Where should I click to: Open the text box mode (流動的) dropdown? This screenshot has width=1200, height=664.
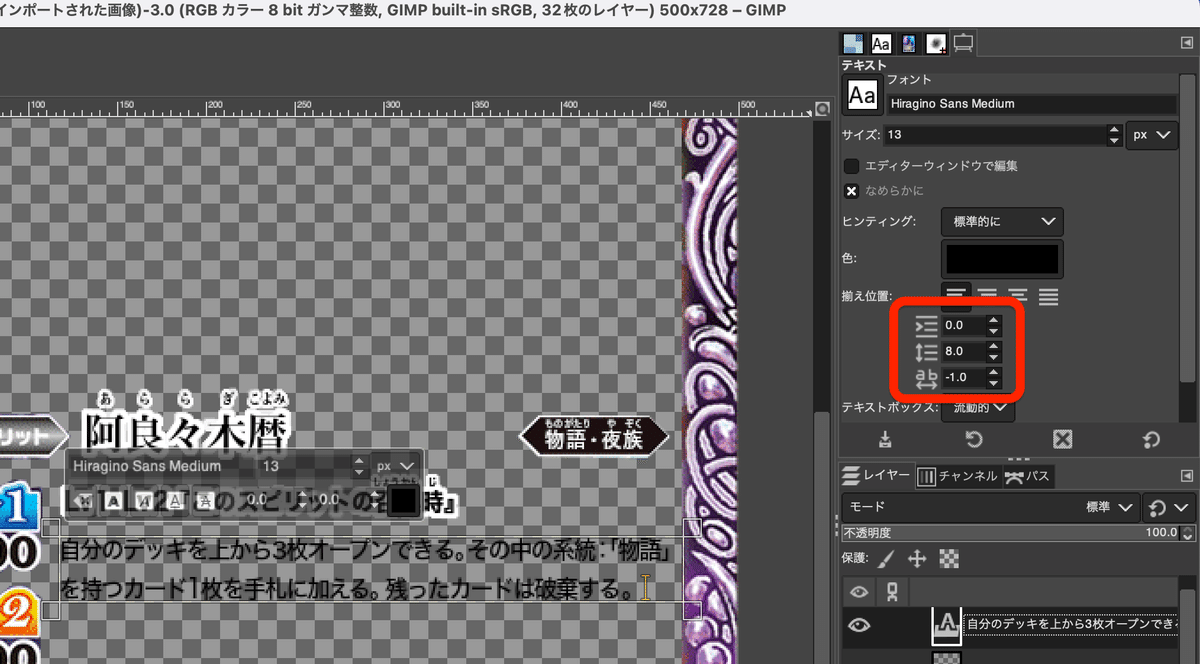(978, 408)
